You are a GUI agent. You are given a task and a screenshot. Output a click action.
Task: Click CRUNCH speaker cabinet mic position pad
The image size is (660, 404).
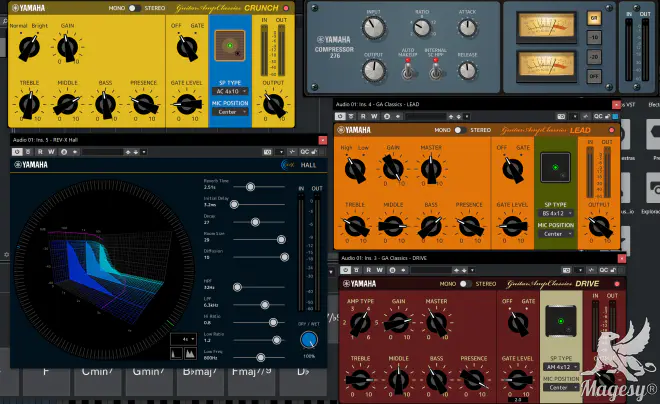click(230, 45)
